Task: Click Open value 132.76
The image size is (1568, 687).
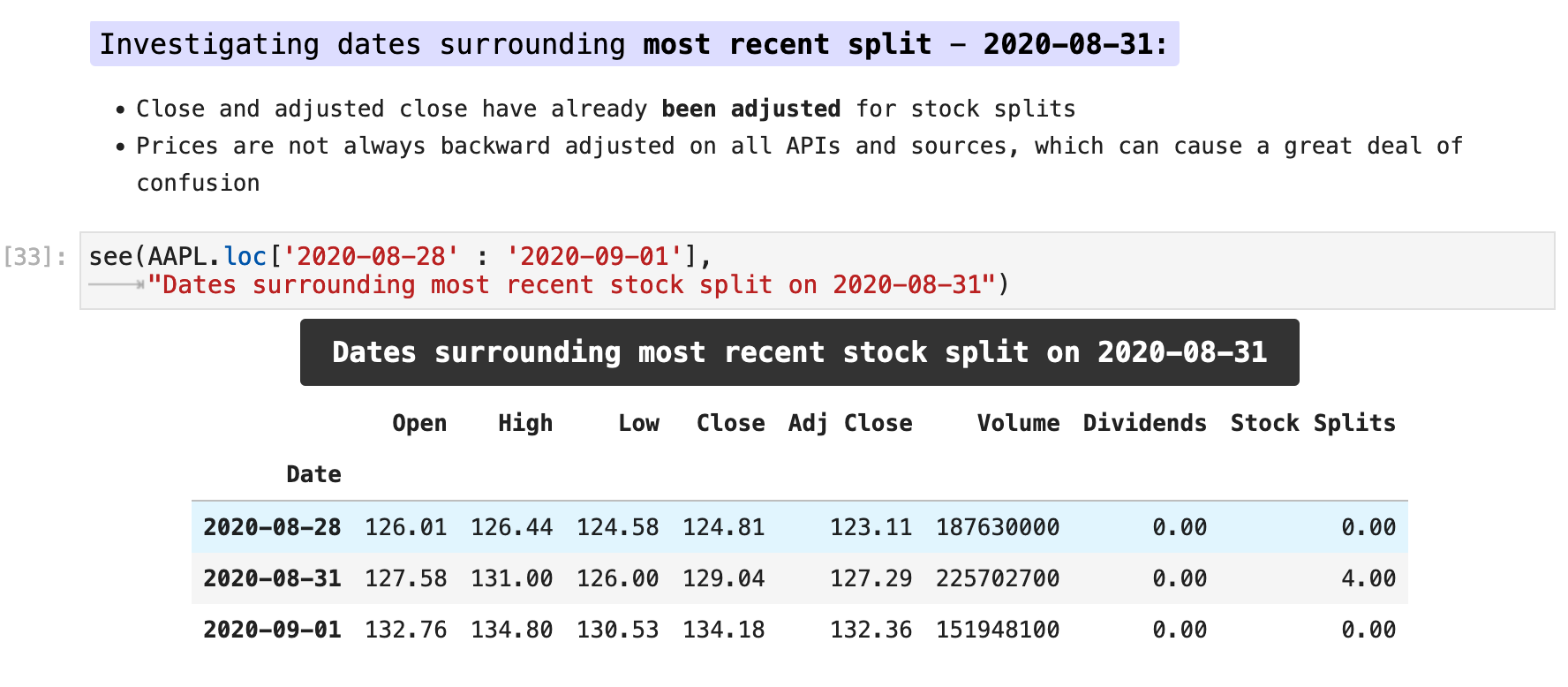Action: 406,630
